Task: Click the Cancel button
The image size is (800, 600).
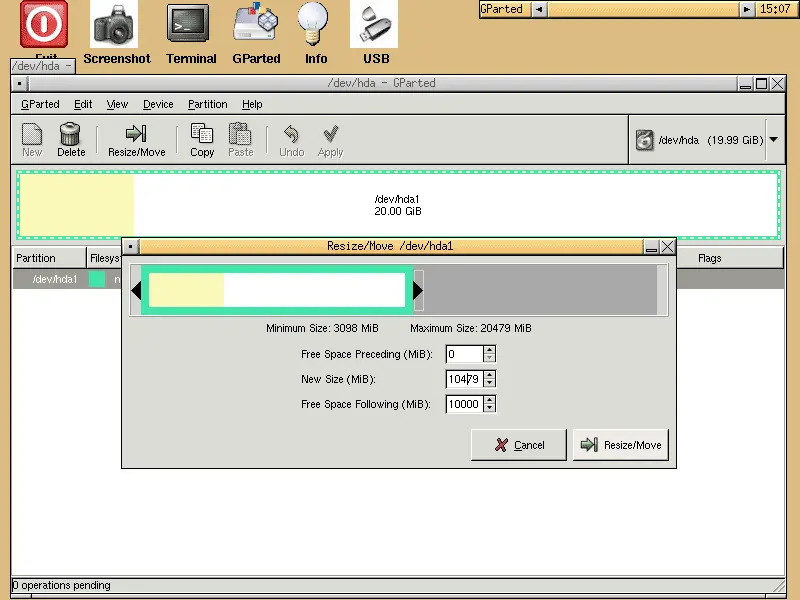Action: click(x=518, y=445)
